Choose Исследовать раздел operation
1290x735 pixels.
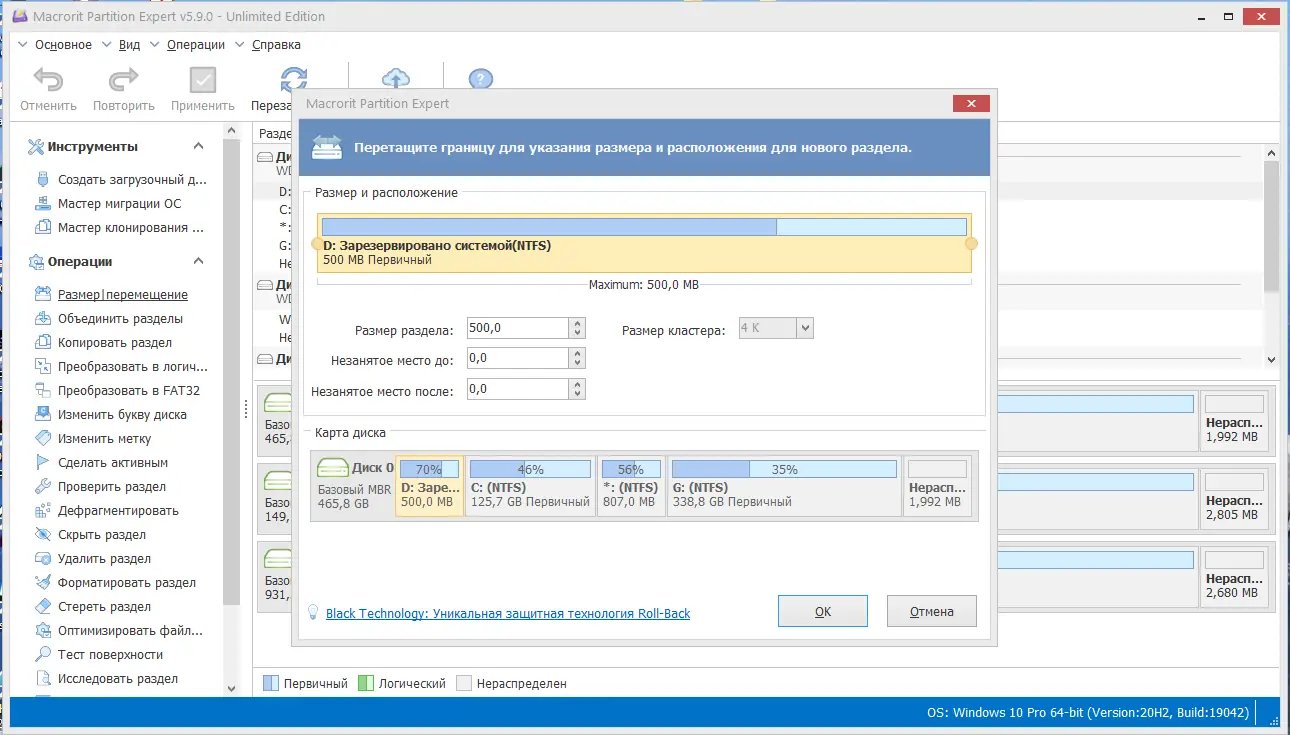click(105, 679)
